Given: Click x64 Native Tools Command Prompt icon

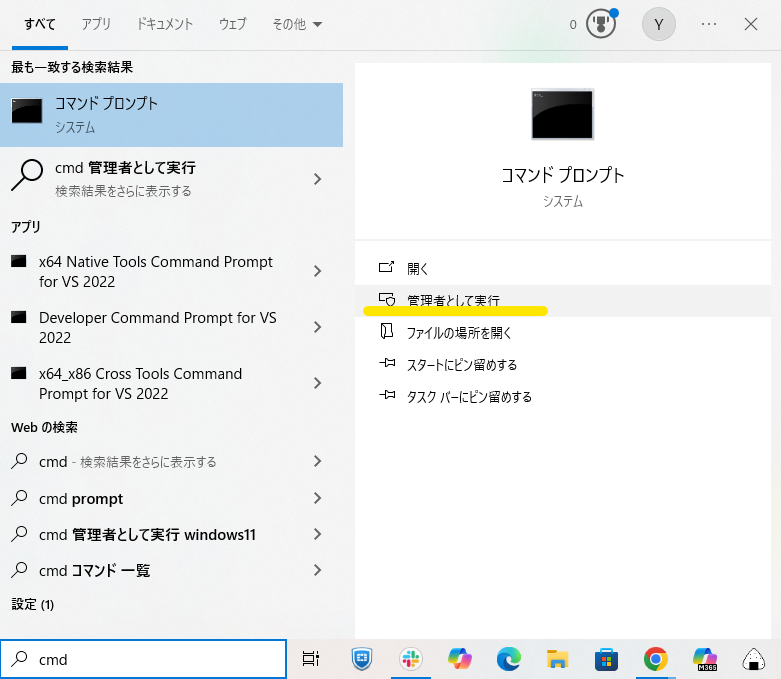Looking at the screenshot, I should pyautogui.click(x=19, y=261).
